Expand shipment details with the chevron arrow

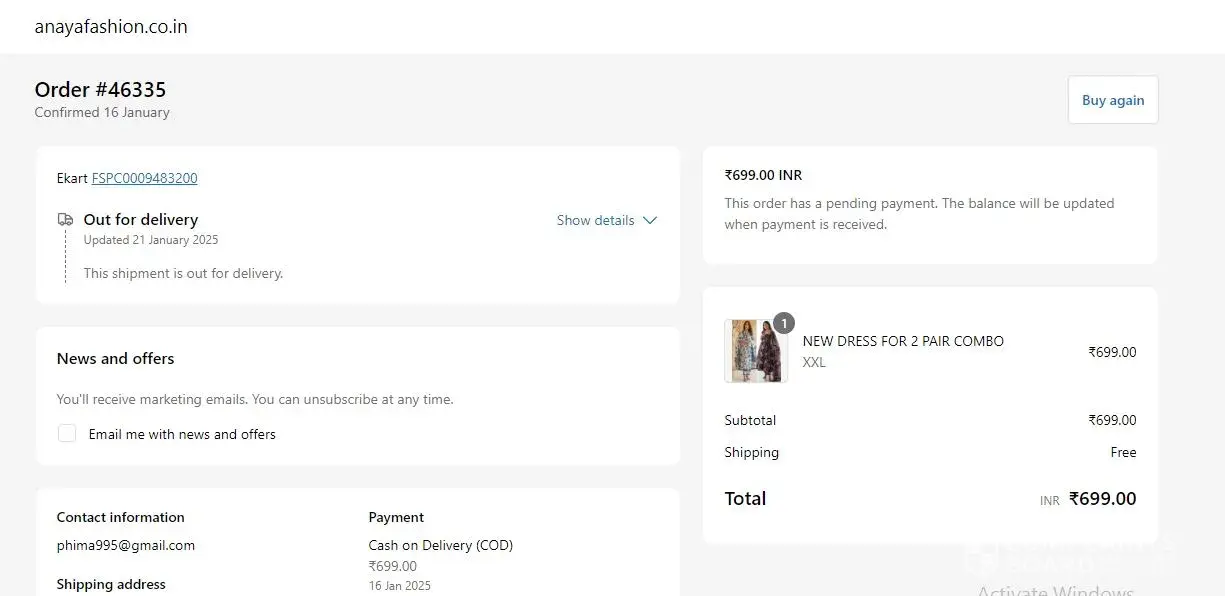(x=650, y=220)
